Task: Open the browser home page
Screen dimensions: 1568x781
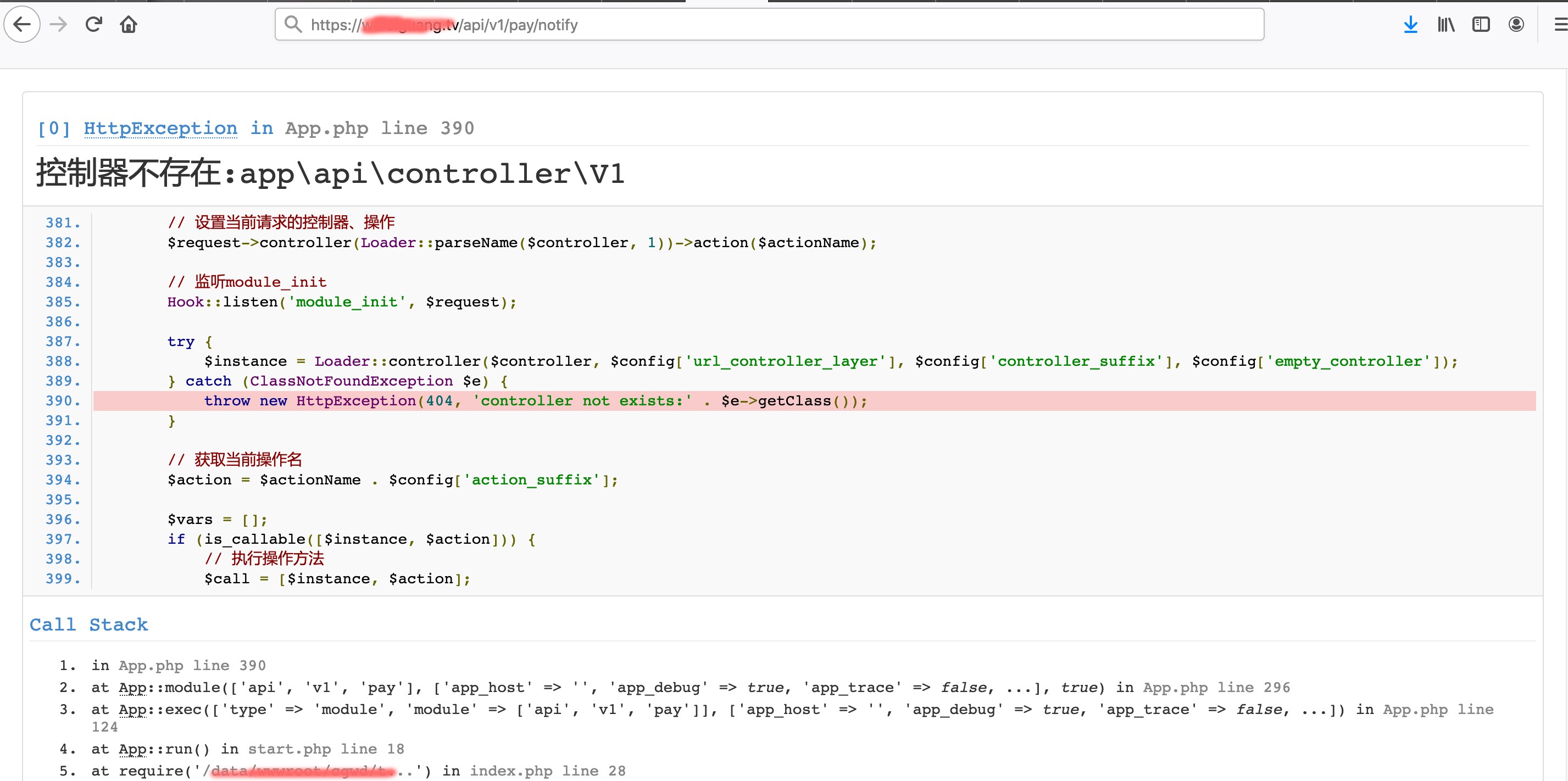Action: (x=129, y=24)
